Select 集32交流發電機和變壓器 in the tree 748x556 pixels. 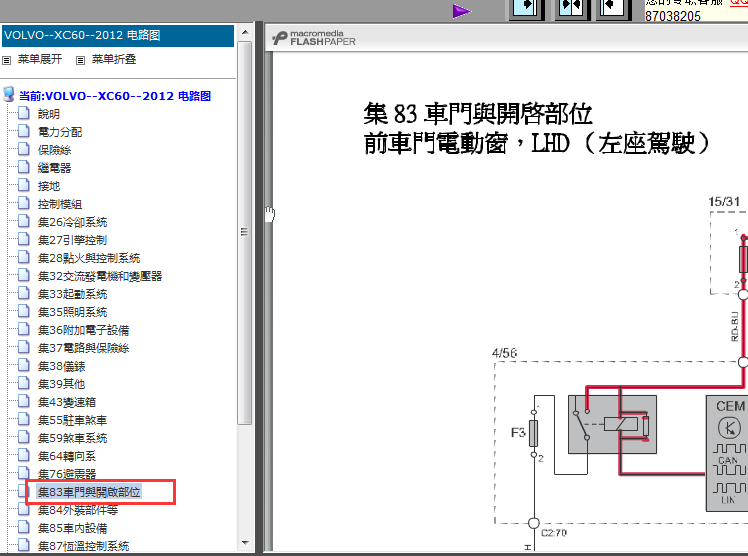[100, 276]
